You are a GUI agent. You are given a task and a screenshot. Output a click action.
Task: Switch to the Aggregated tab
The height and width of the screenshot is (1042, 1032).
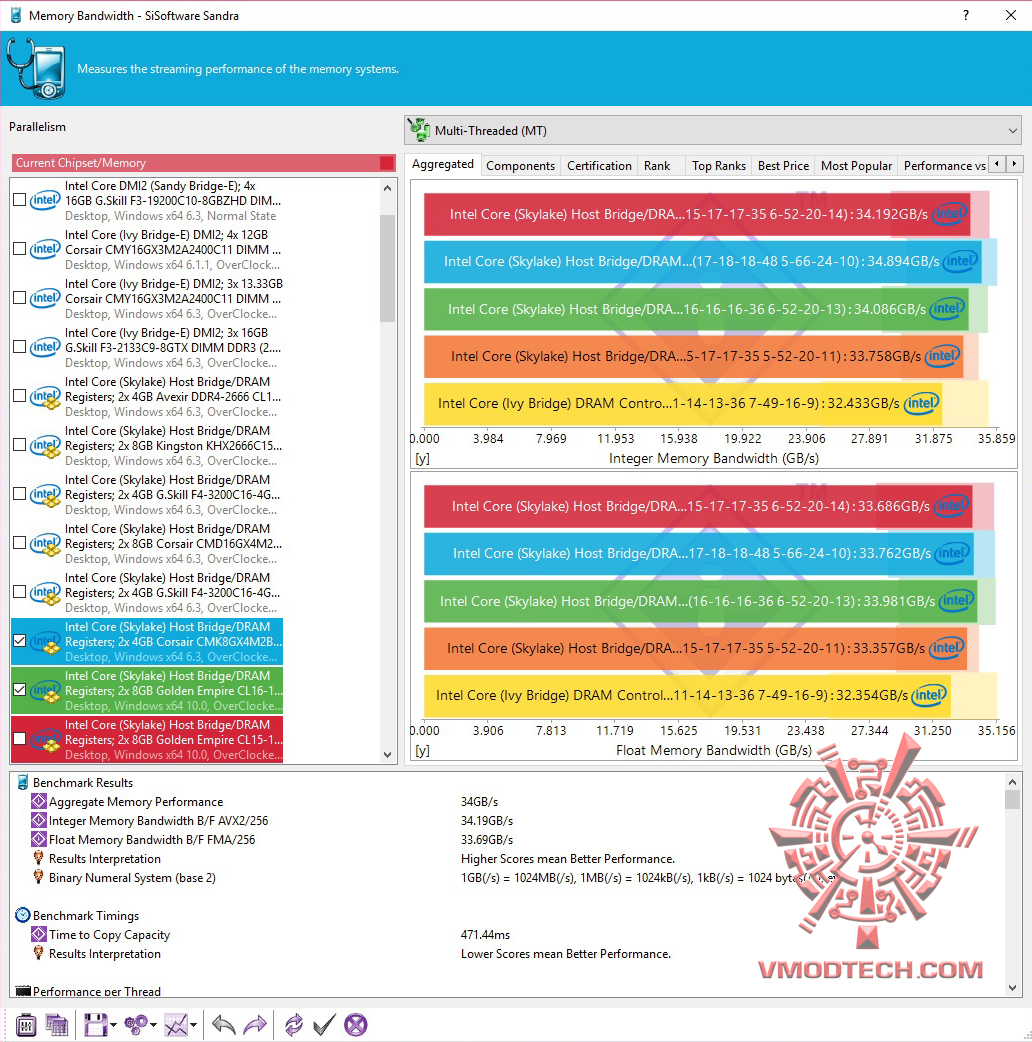click(x=443, y=164)
